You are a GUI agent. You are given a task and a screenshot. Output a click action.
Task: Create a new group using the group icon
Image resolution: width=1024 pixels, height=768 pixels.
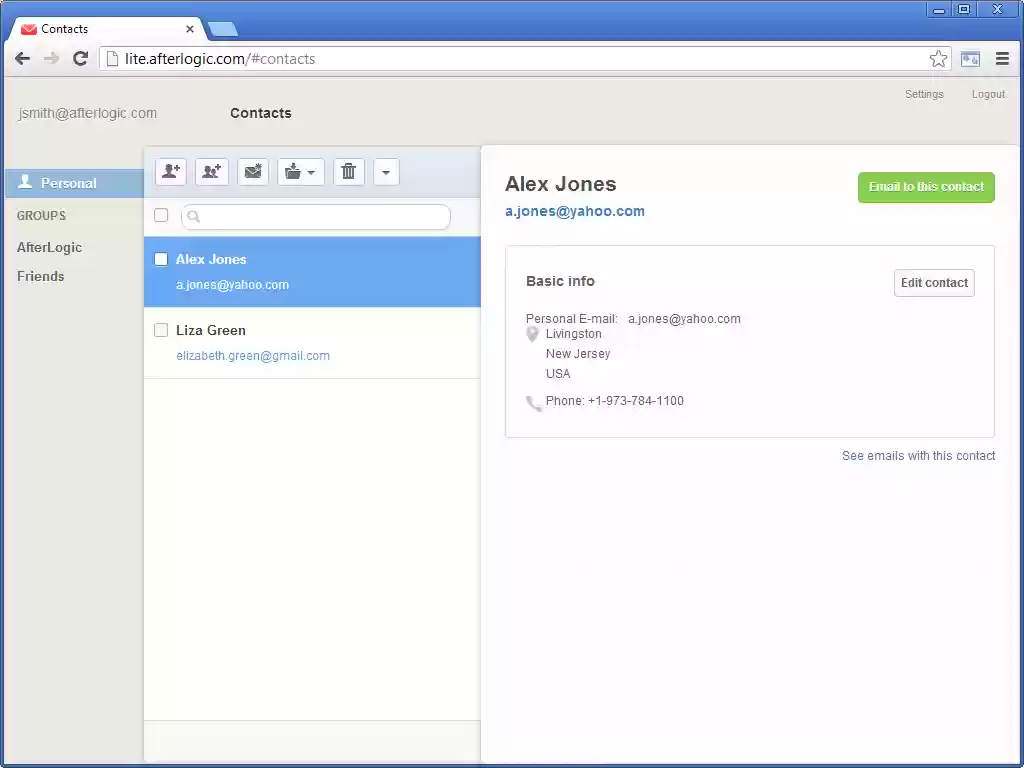[x=211, y=171]
